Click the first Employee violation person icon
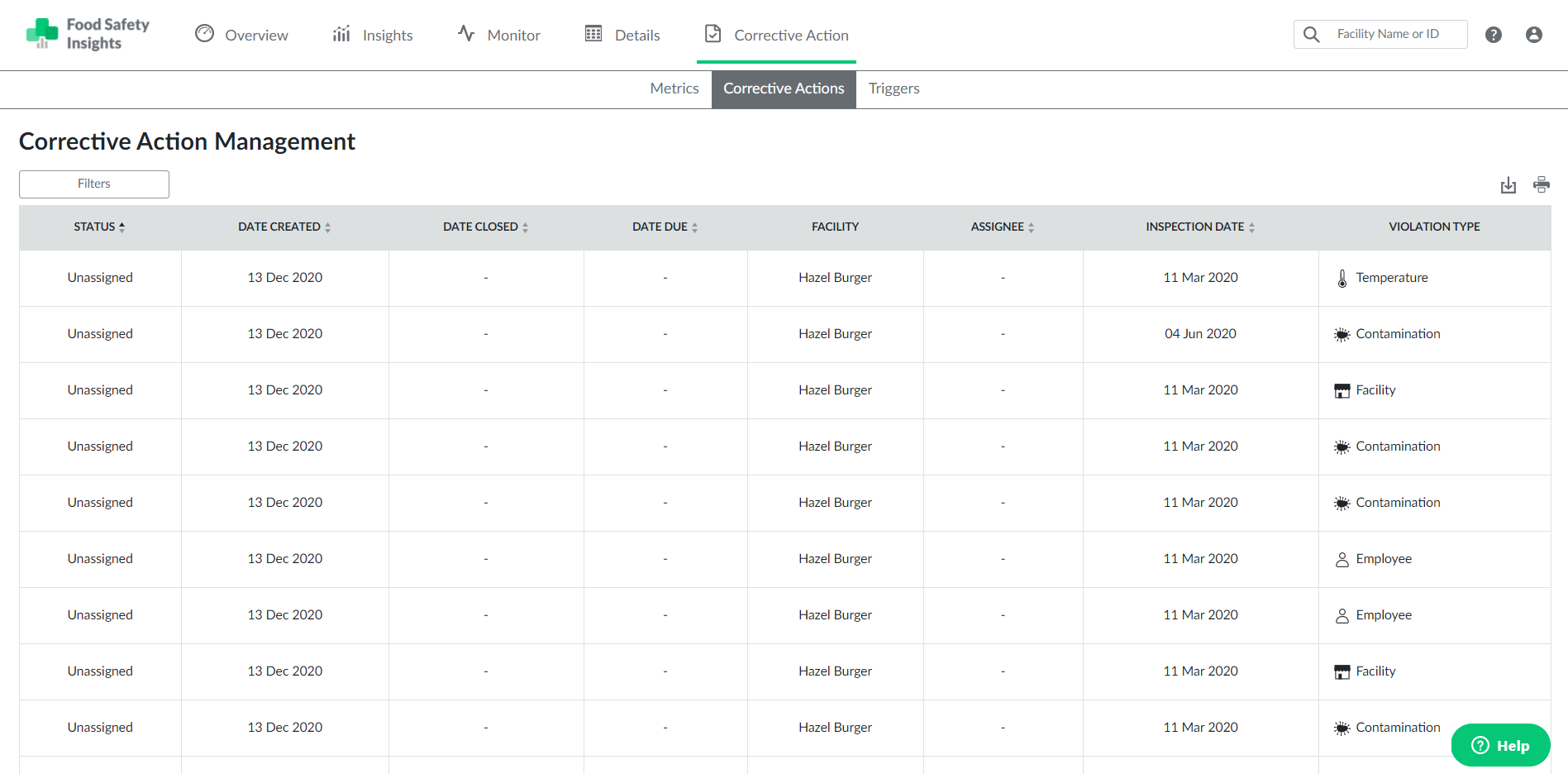1568x774 pixels. [x=1342, y=560]
